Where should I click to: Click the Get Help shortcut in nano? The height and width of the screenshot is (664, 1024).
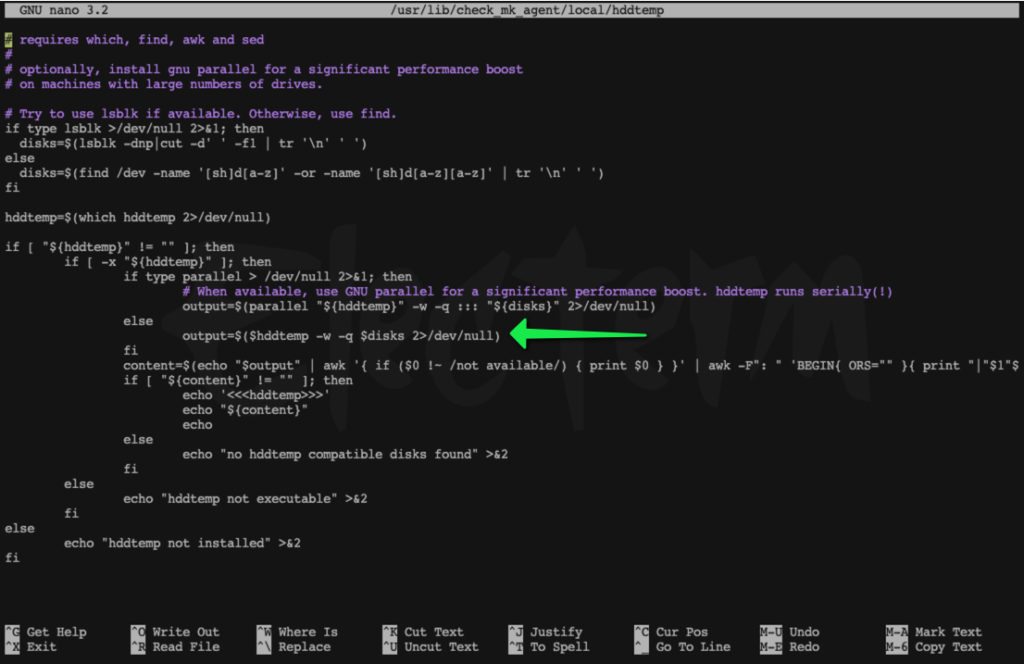46,632
